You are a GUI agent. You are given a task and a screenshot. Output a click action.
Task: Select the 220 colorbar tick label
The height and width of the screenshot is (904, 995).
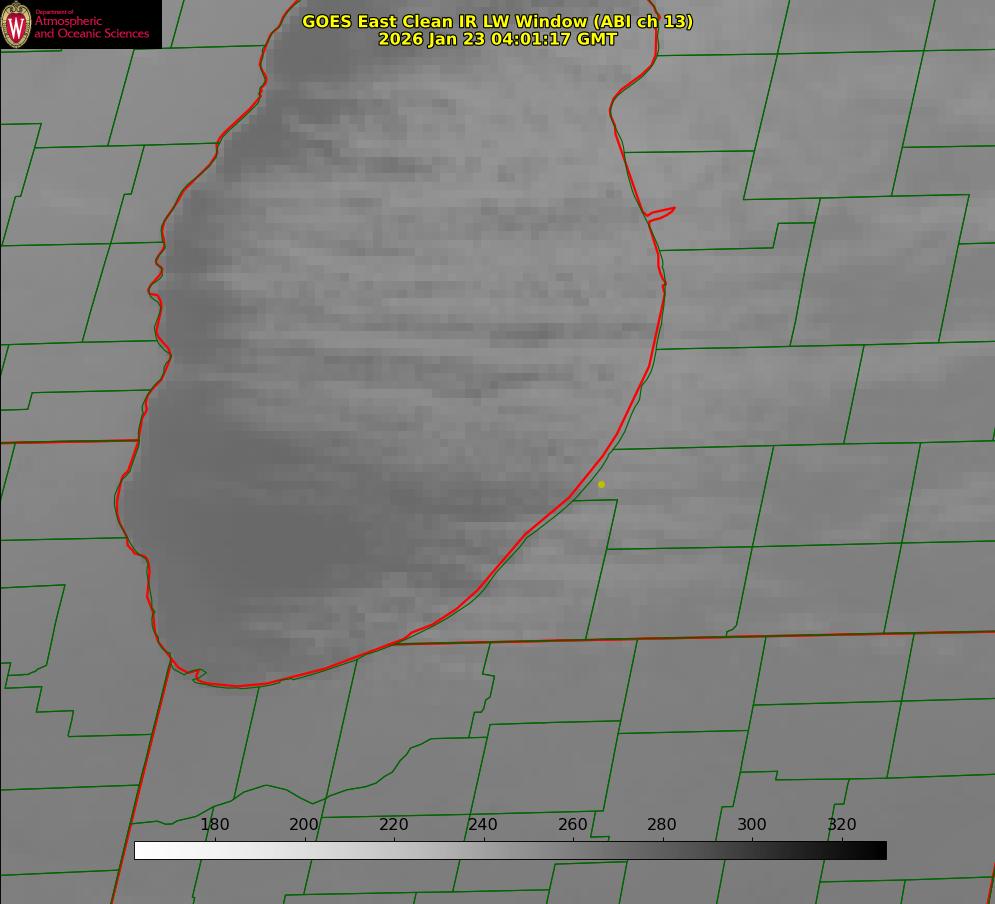[394, 825]
